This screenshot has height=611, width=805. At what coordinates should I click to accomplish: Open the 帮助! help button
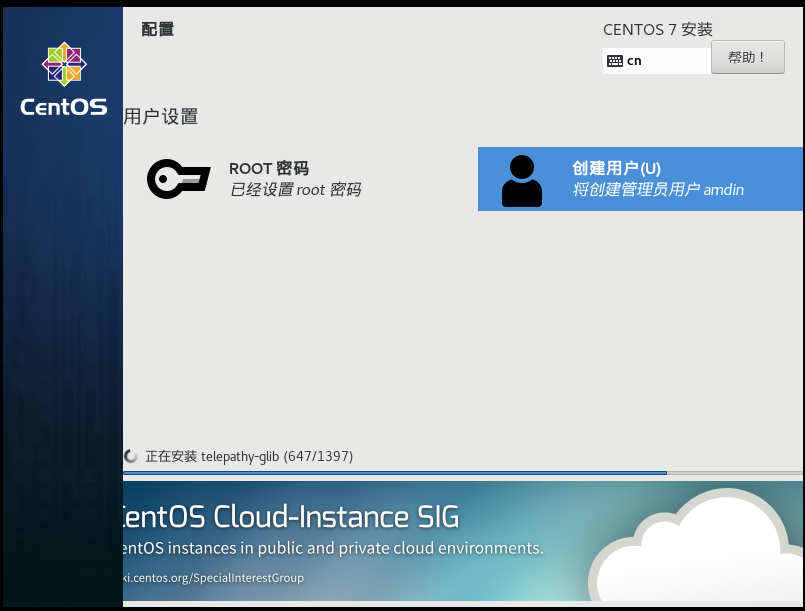(748, 57)
